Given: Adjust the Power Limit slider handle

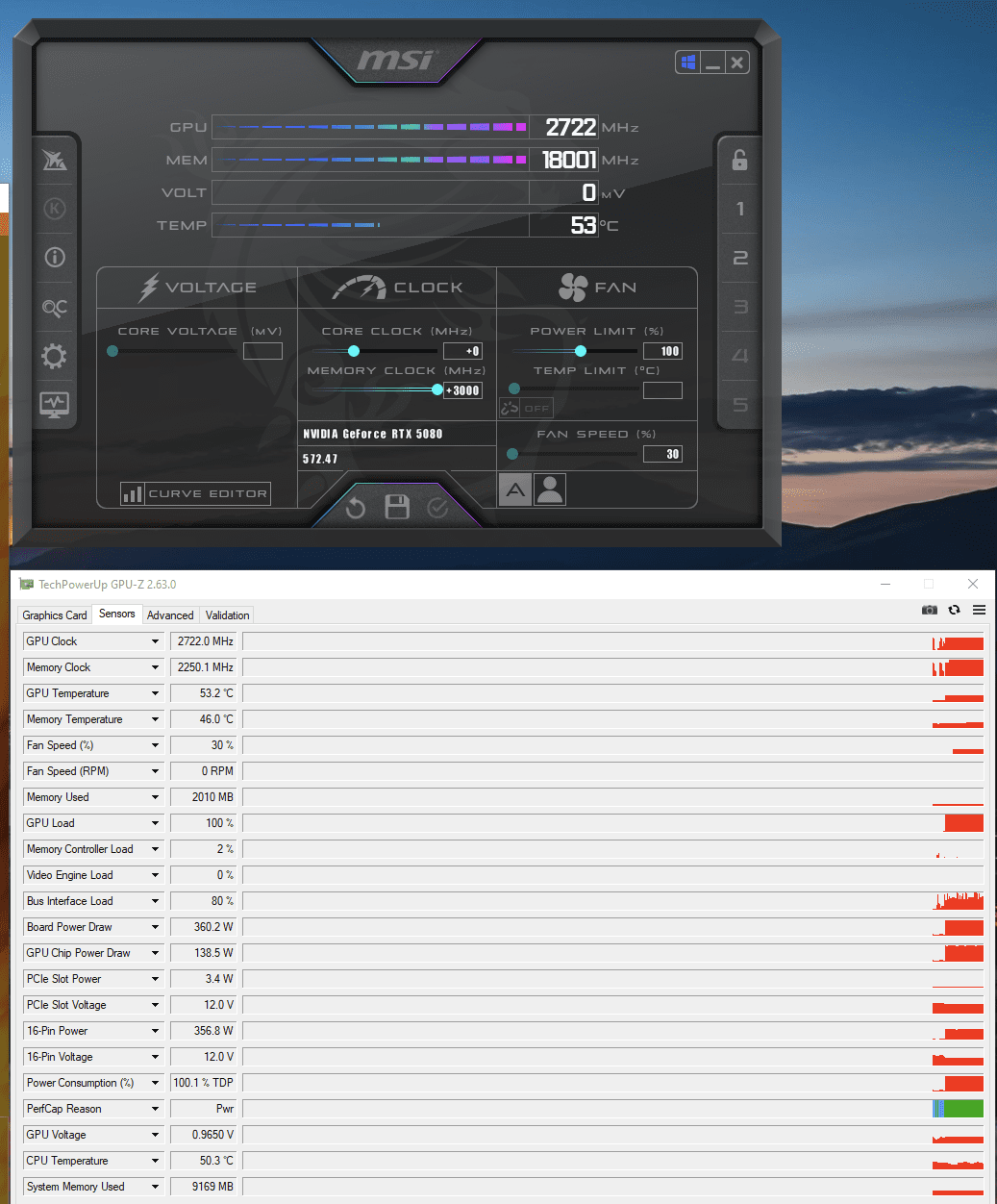Looking at the screenshot, I should (581, 351).
